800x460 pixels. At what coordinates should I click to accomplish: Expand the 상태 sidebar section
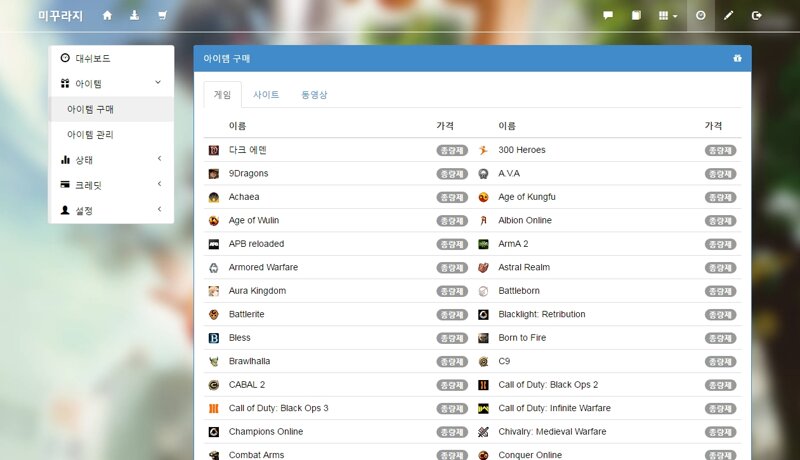click(111, 160)
